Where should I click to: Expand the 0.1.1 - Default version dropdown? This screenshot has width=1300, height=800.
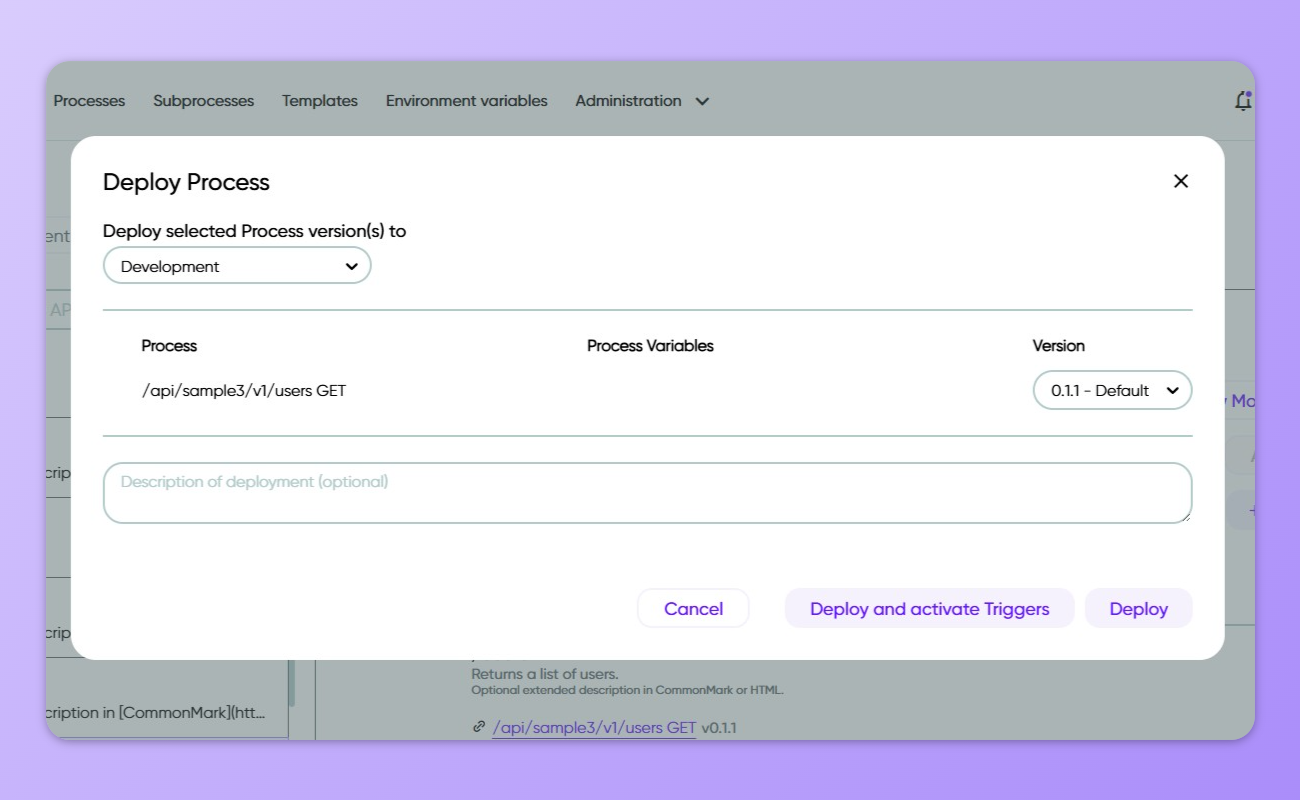[1111, 390]
